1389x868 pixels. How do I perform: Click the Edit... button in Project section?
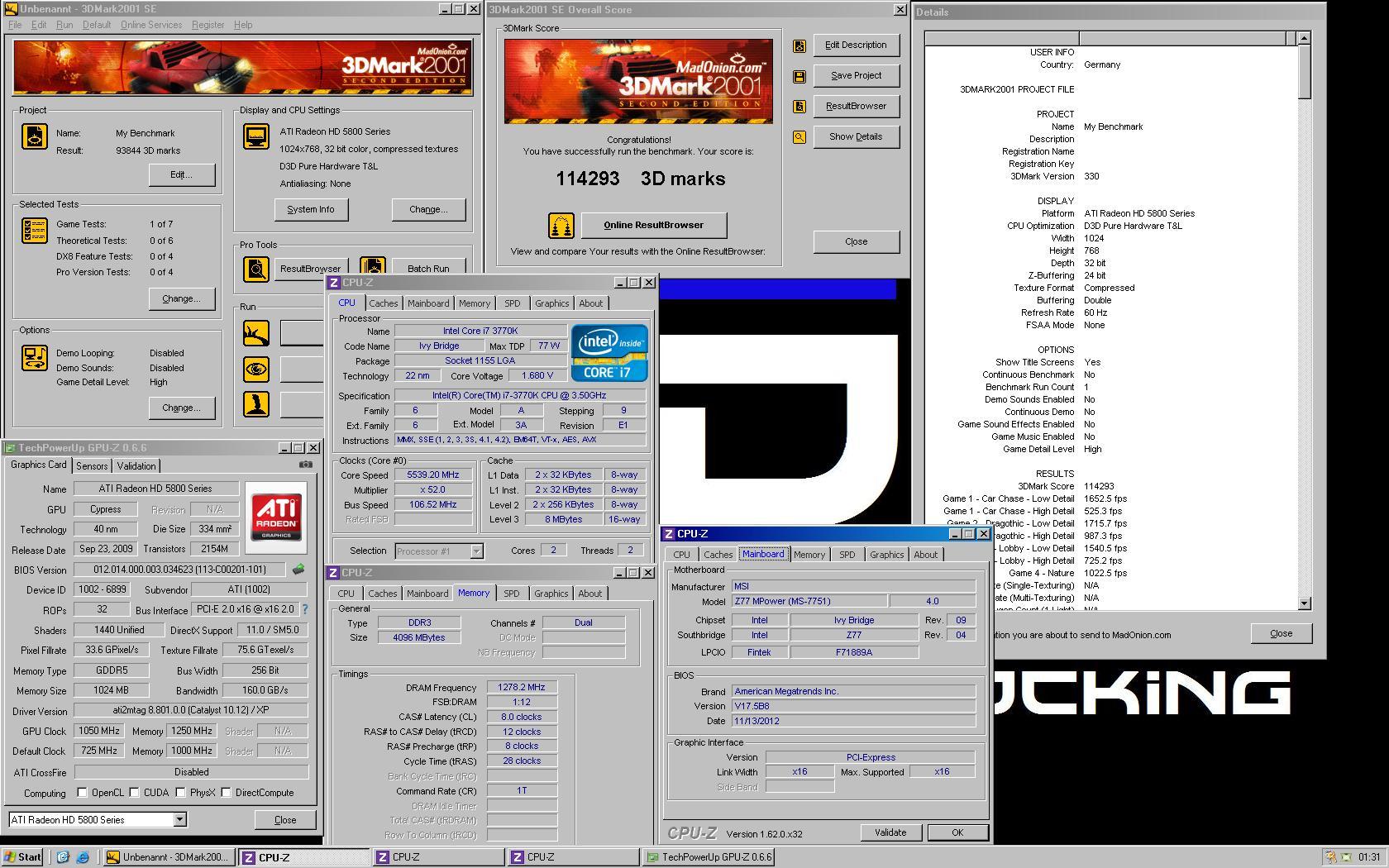pyautogui.click(x=182, y=174)
